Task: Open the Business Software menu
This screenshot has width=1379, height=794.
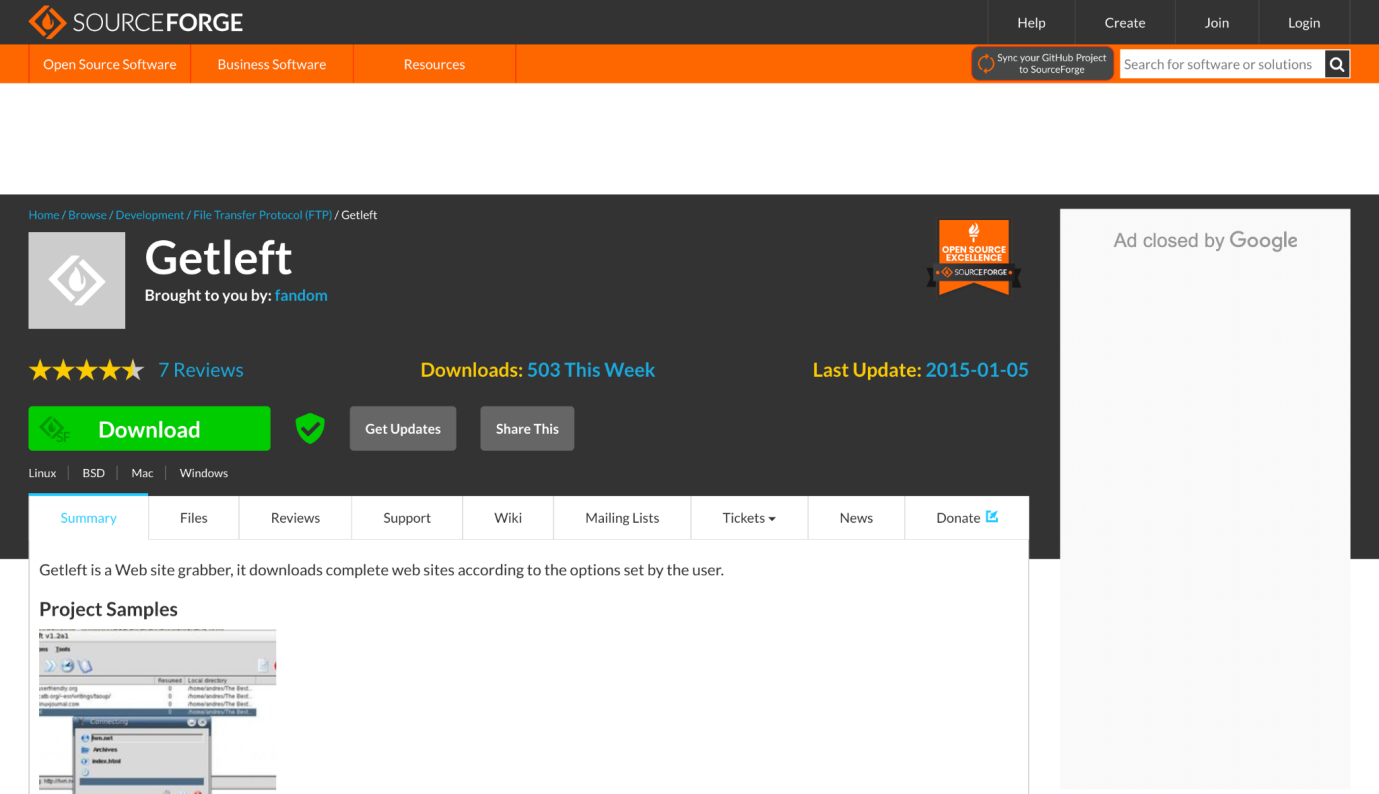Action: (272, 64)
